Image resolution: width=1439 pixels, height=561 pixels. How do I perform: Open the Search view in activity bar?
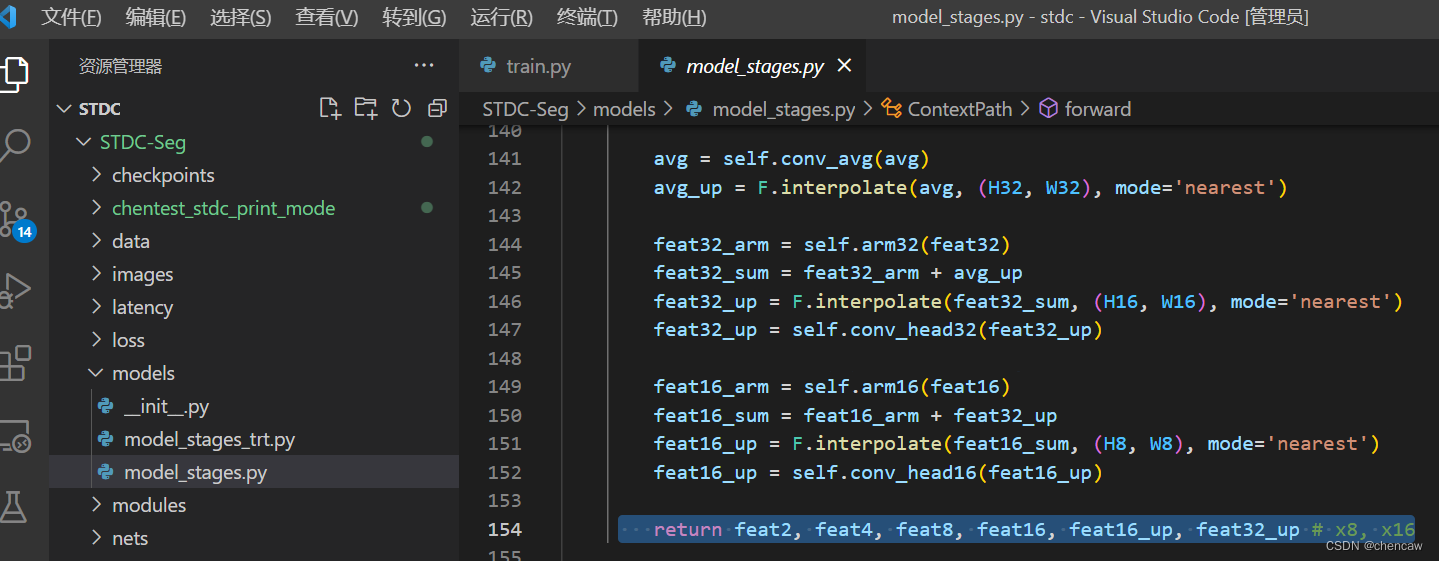pos(14,146)
